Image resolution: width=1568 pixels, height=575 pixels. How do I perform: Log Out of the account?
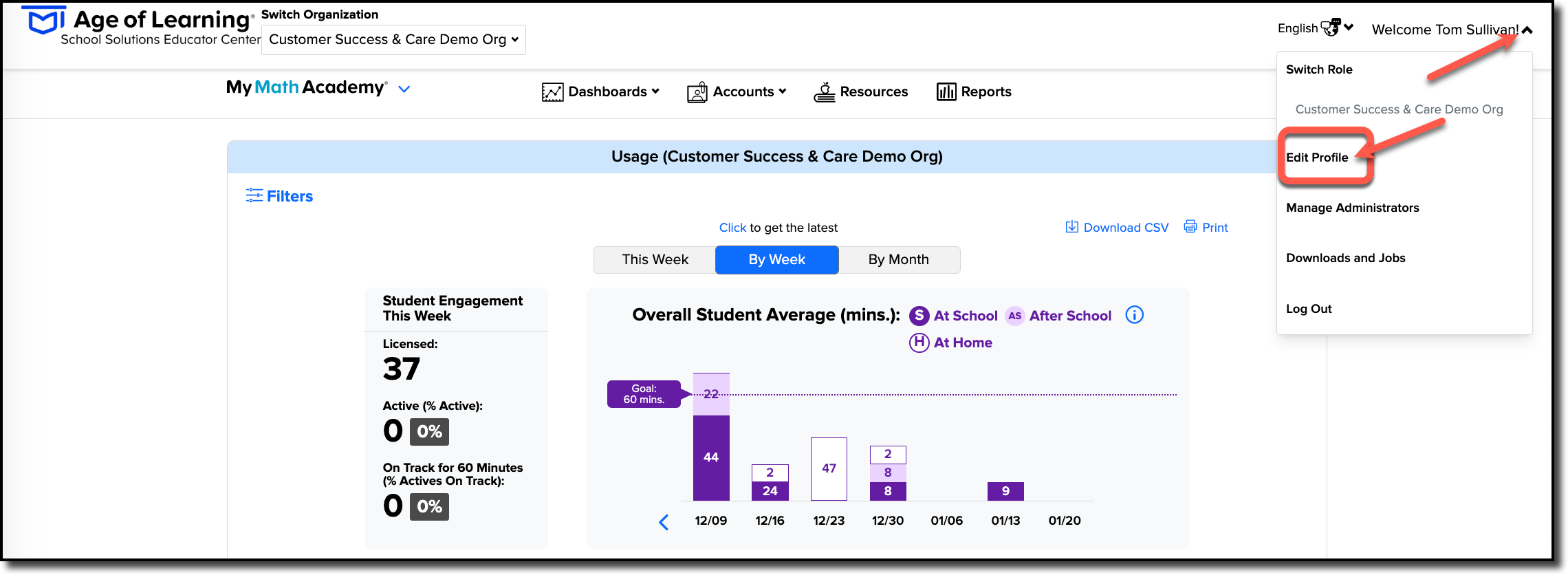coord(1309,309)
